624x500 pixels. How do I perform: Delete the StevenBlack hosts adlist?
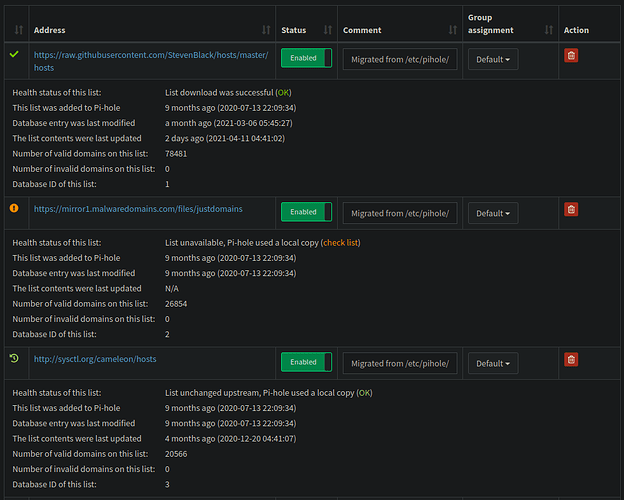pos(571,57)
